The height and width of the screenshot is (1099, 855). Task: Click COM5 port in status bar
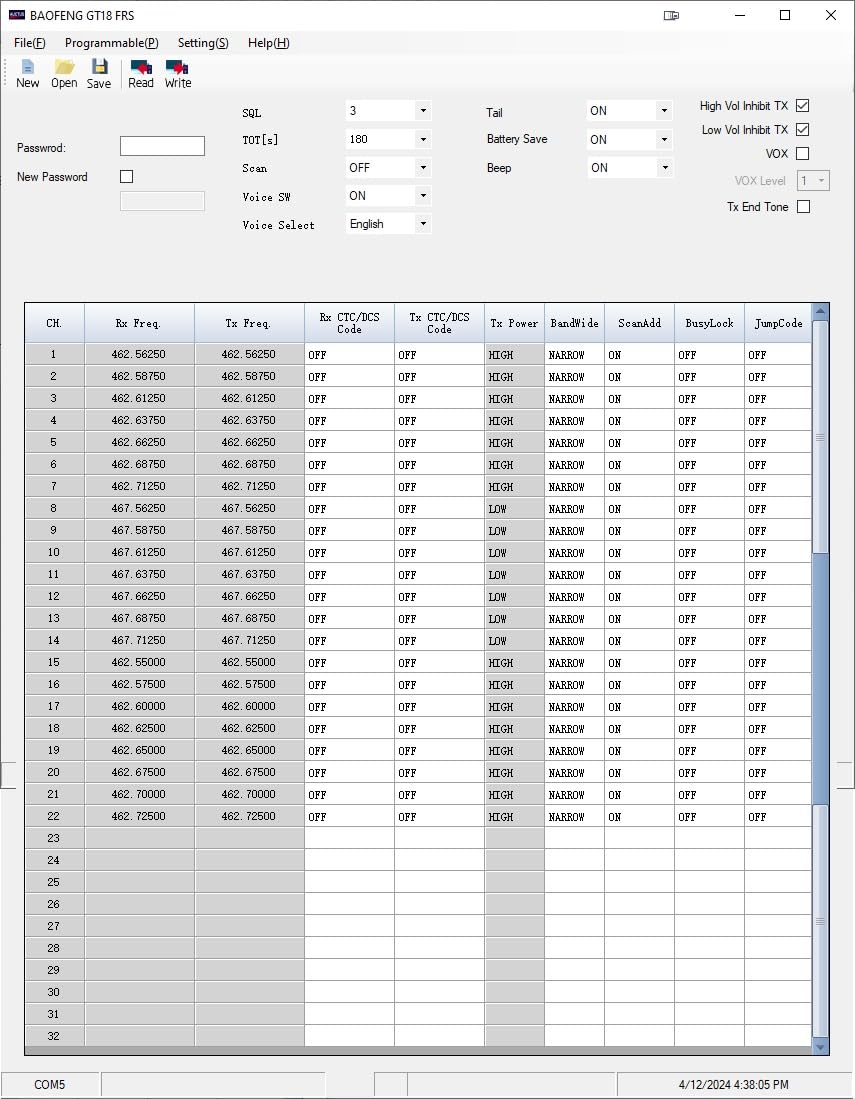(50, 1084)
